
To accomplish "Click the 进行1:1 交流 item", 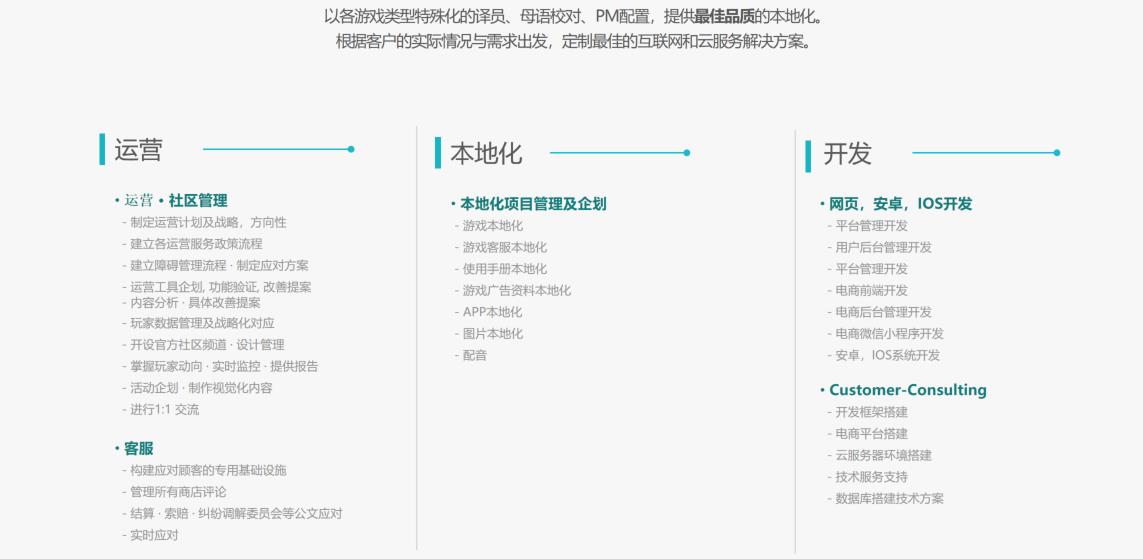I will (164, 410).
